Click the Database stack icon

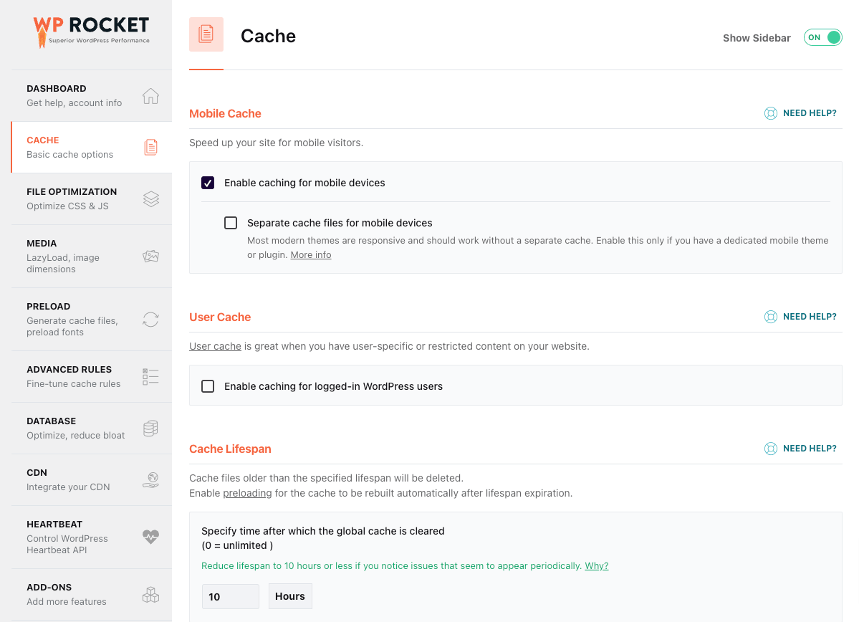click(150, 428)
